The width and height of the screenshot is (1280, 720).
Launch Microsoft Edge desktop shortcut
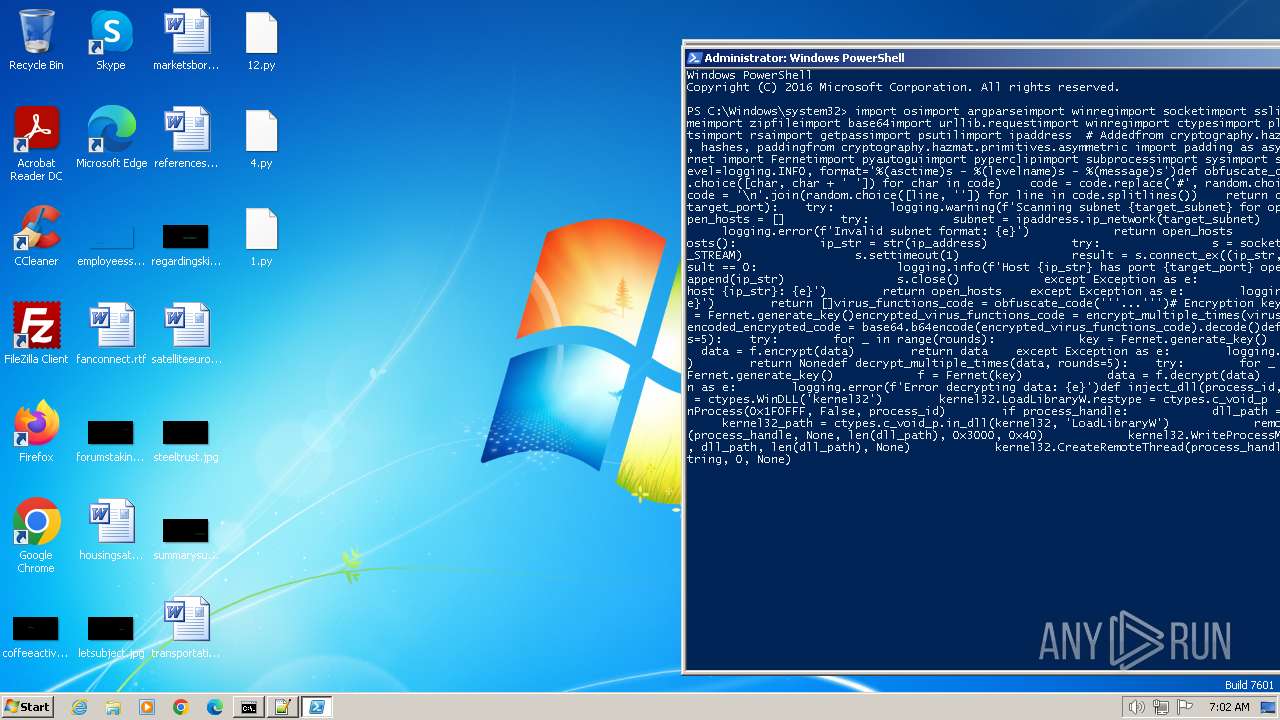tap(111, 138)
